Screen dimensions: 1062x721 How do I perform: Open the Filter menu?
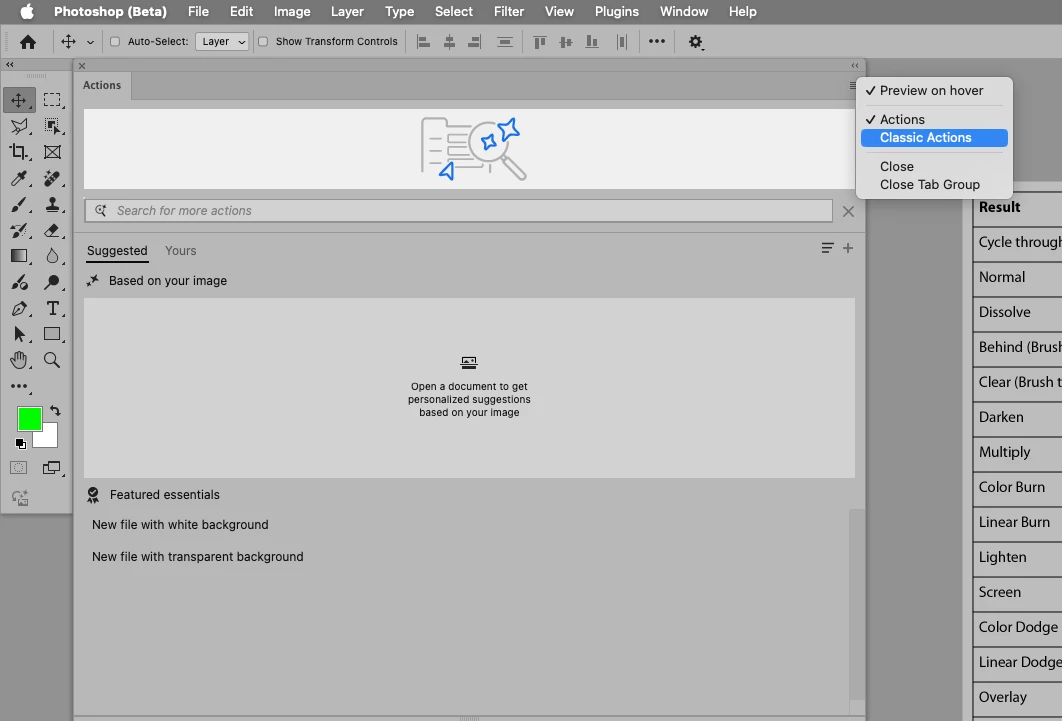coord(509,12)
